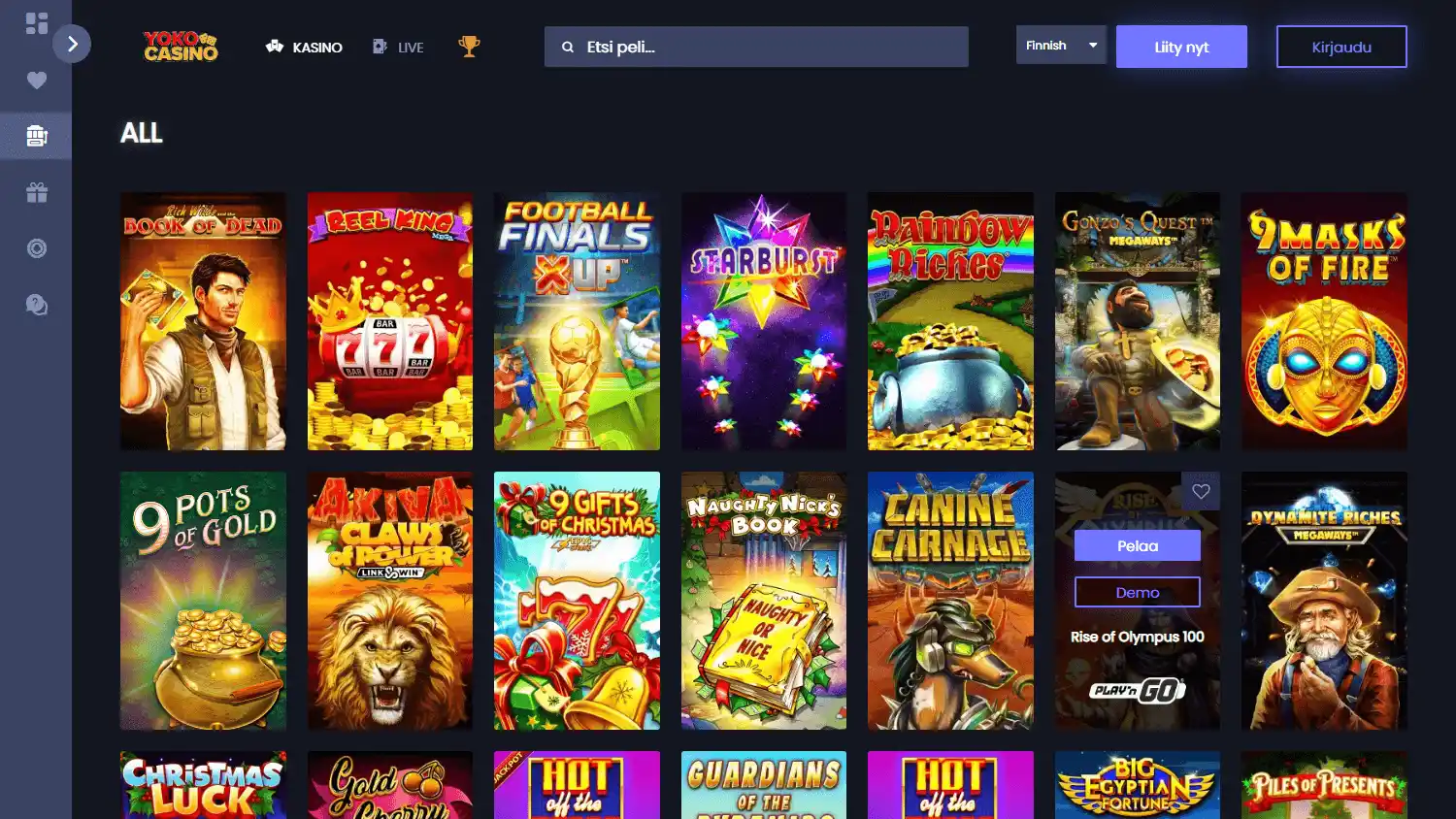The height and width of the screenshot is (819, 1456).
Task: Select the casino games icon in sidebar
Action: [x=36, y=136]
